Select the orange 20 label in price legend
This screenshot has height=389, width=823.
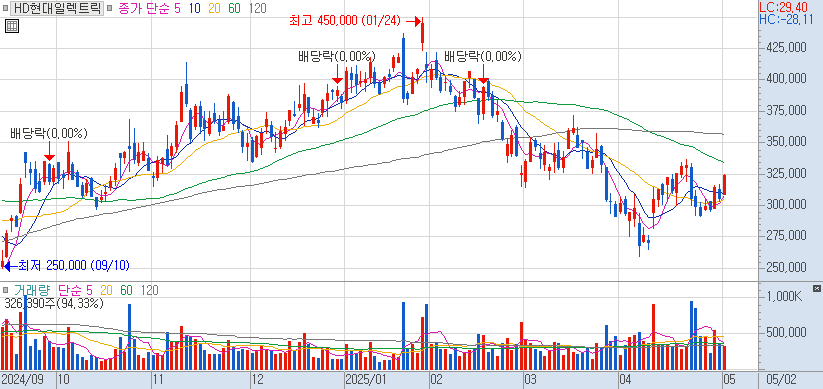tap(213, 8)
